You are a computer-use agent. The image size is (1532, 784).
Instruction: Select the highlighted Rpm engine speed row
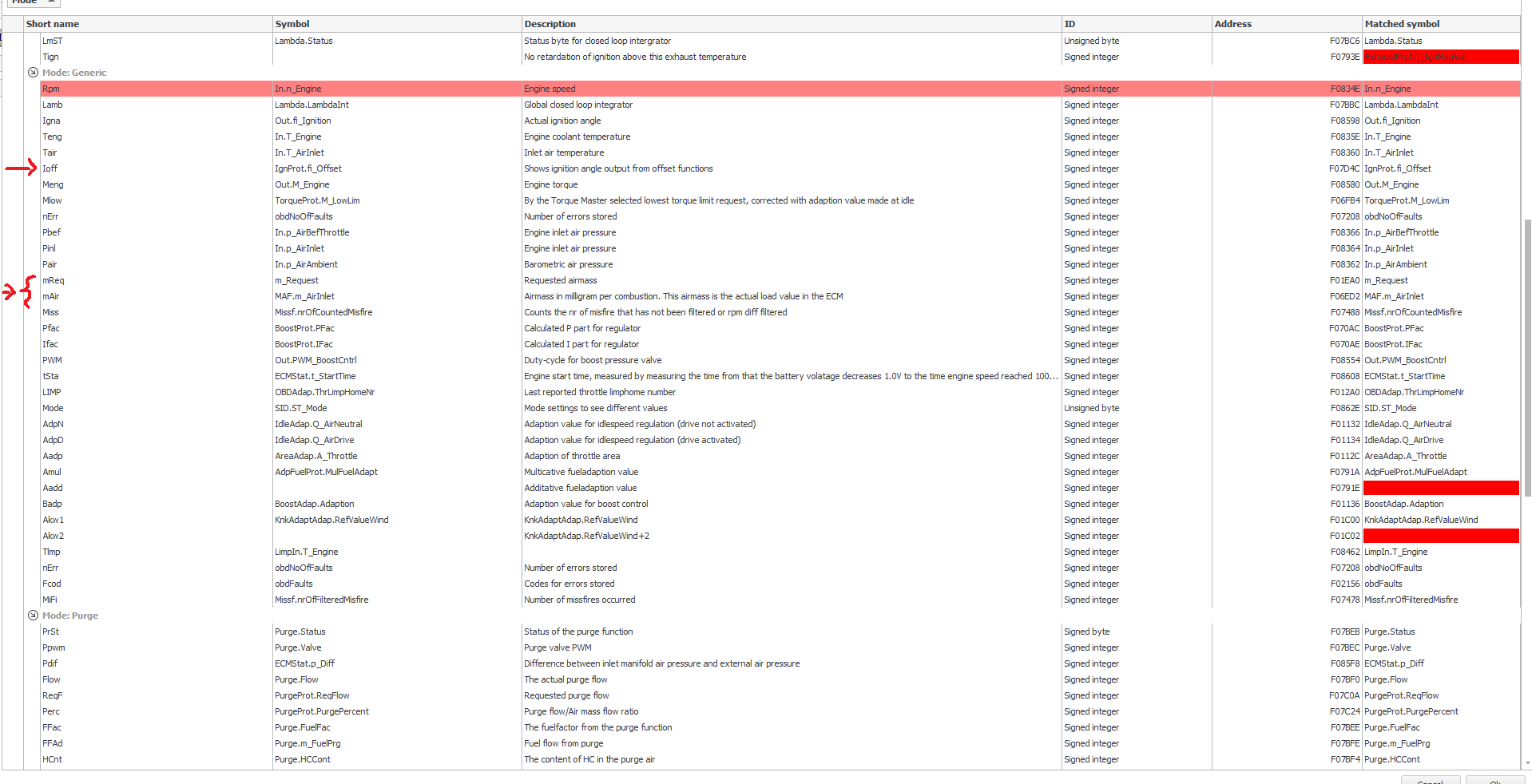coord(780,89)
